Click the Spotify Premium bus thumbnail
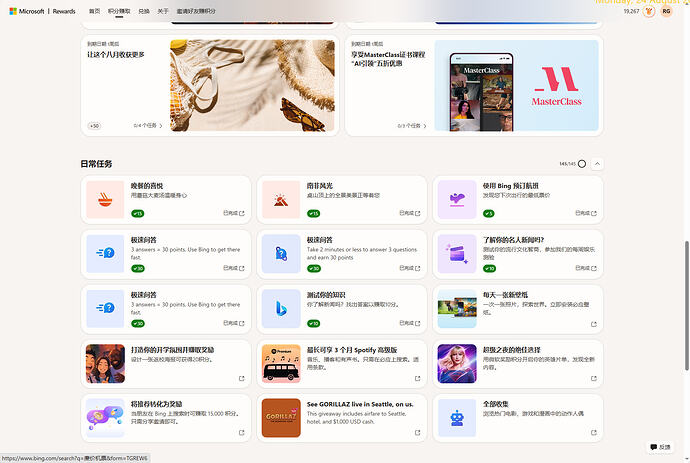 (281, 364)
